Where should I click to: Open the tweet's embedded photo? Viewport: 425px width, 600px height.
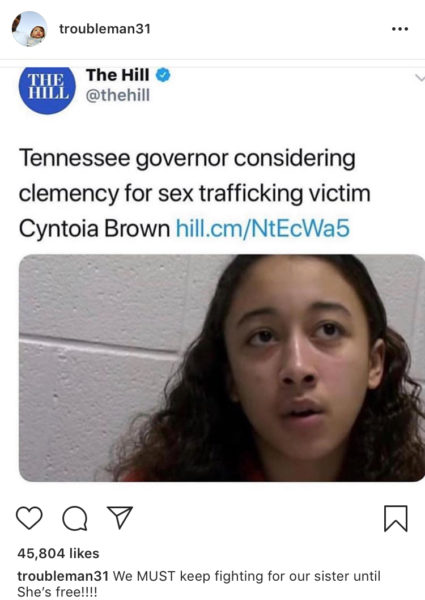tap(222, 368)
